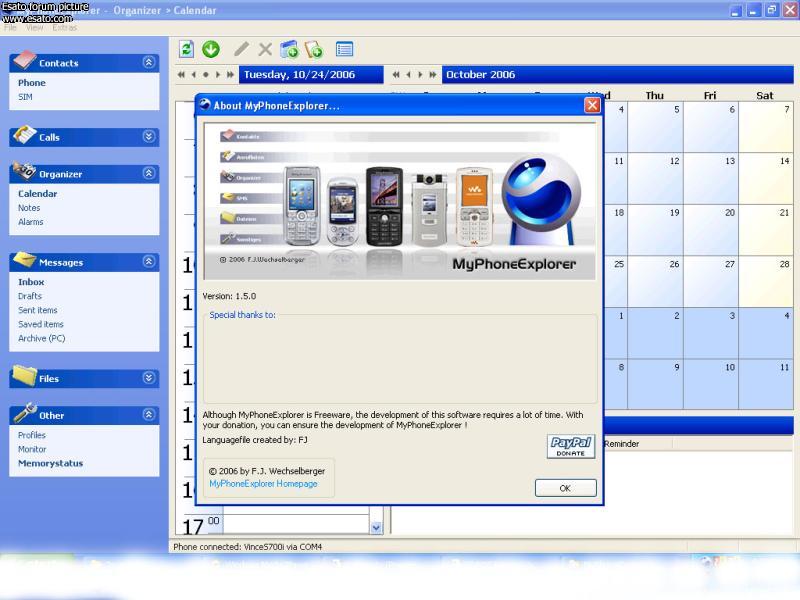The width and height of the screenshot is (800, 600).
Task: Jump back a year in month navigator
Action: pyautogui.click(x=396, y=74)
